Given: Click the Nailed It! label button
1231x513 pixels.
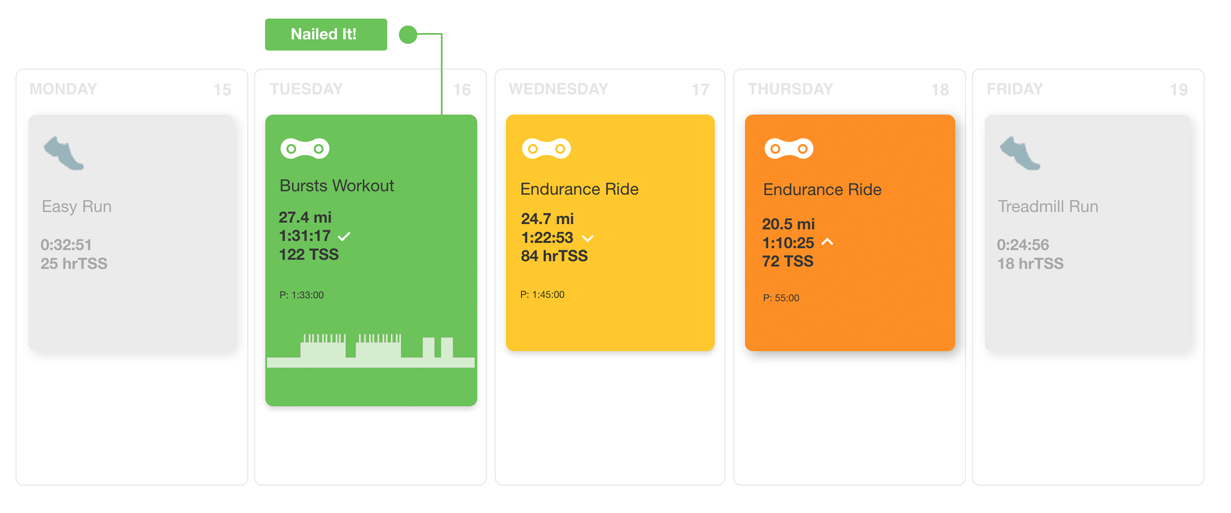Looking at the screenshot, I should pos(325,35).
